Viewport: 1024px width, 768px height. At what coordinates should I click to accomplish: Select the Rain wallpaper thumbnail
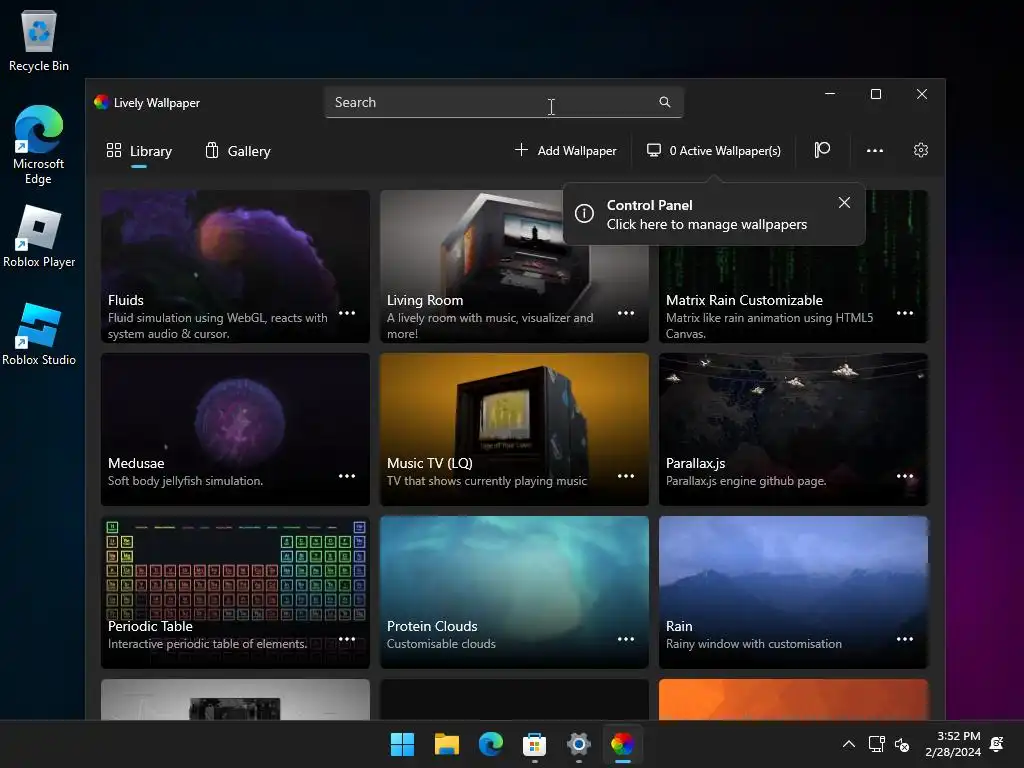tap(793, 592)
